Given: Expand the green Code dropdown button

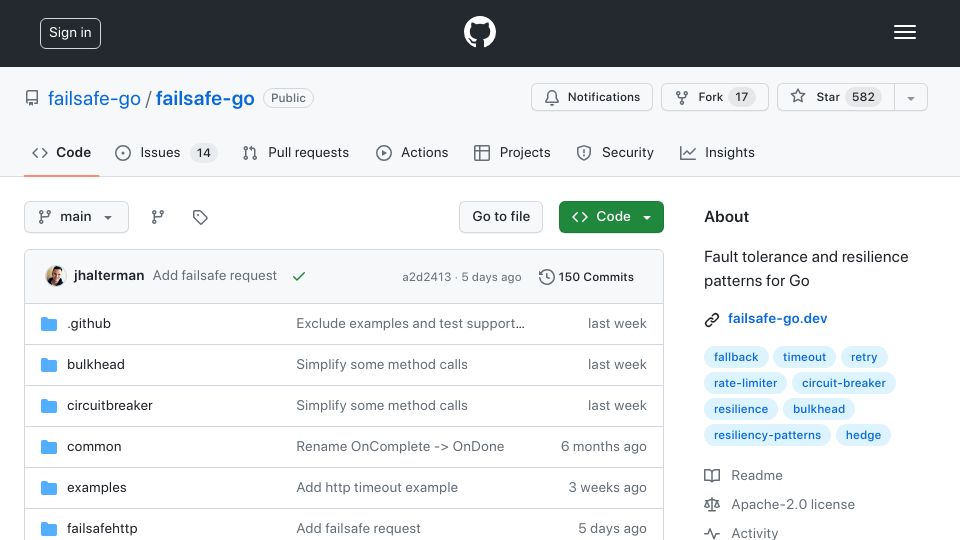Looking at the screenshot, I should point(611,217).
